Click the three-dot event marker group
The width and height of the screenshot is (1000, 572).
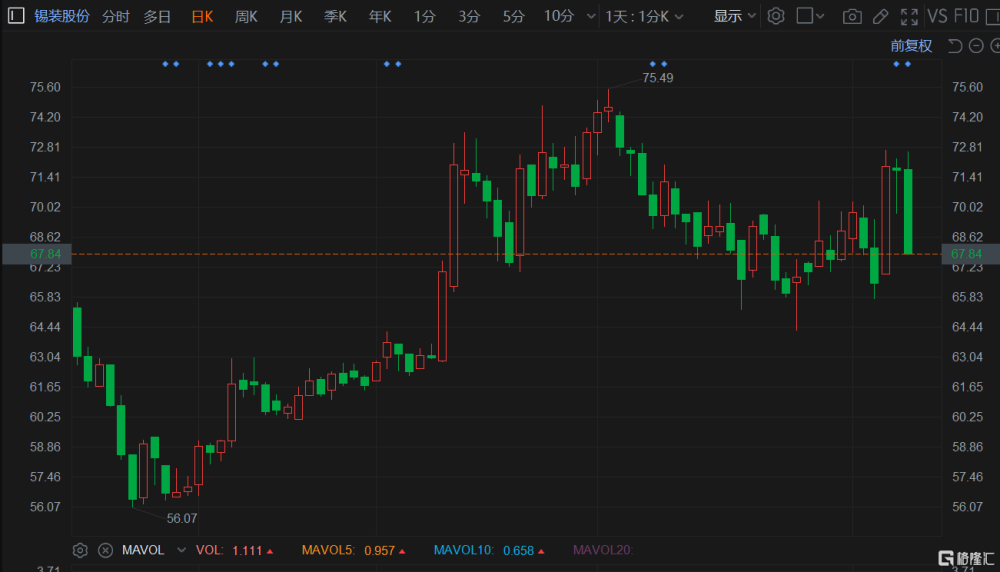click(221, 64)
